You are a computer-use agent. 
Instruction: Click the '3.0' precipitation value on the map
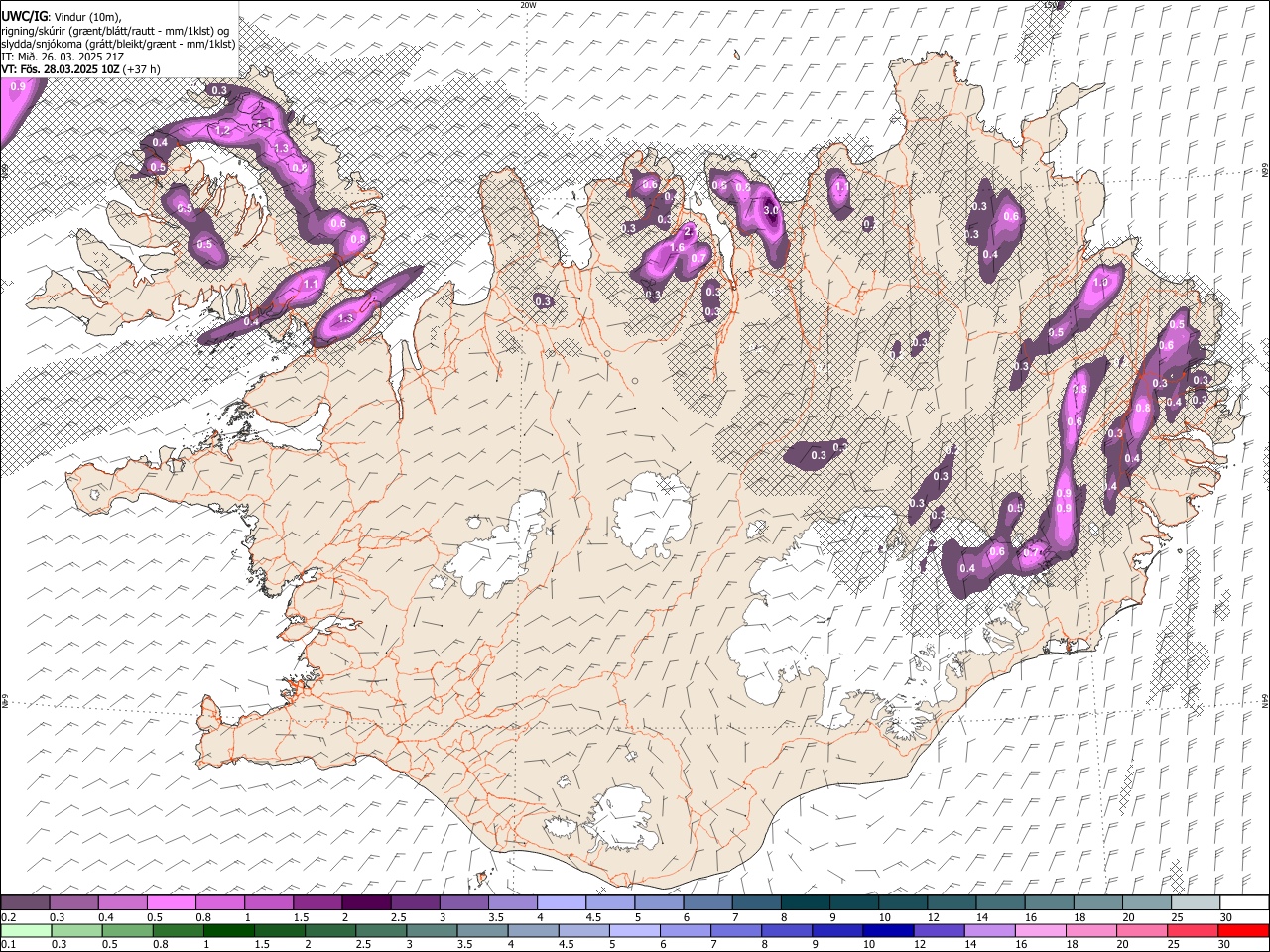pos(772,210)
